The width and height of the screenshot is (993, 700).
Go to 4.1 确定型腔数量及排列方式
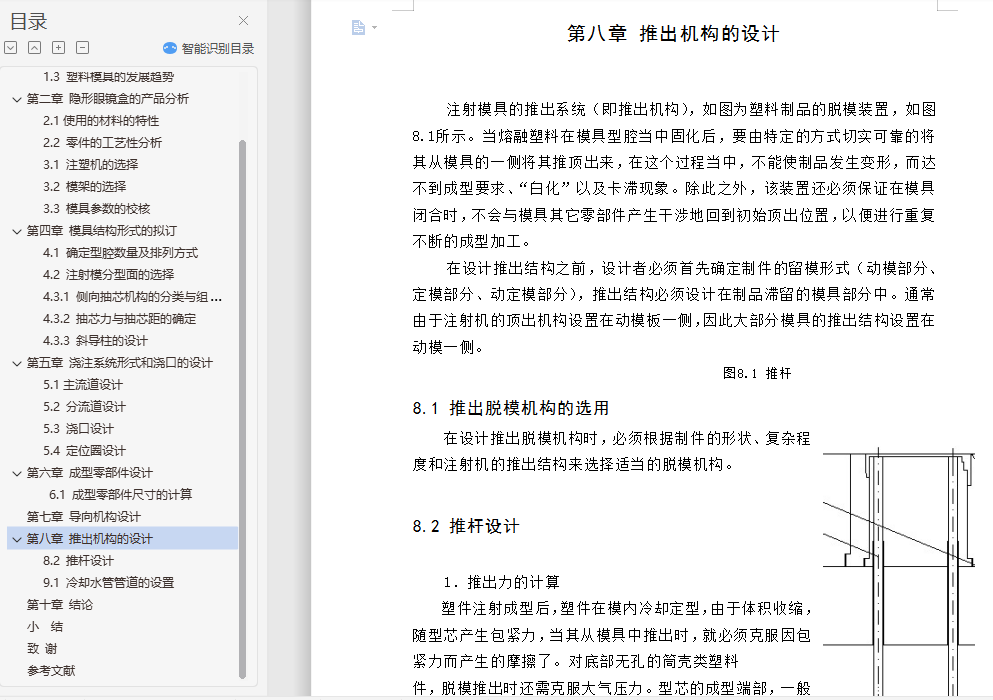tap(120, 253)
